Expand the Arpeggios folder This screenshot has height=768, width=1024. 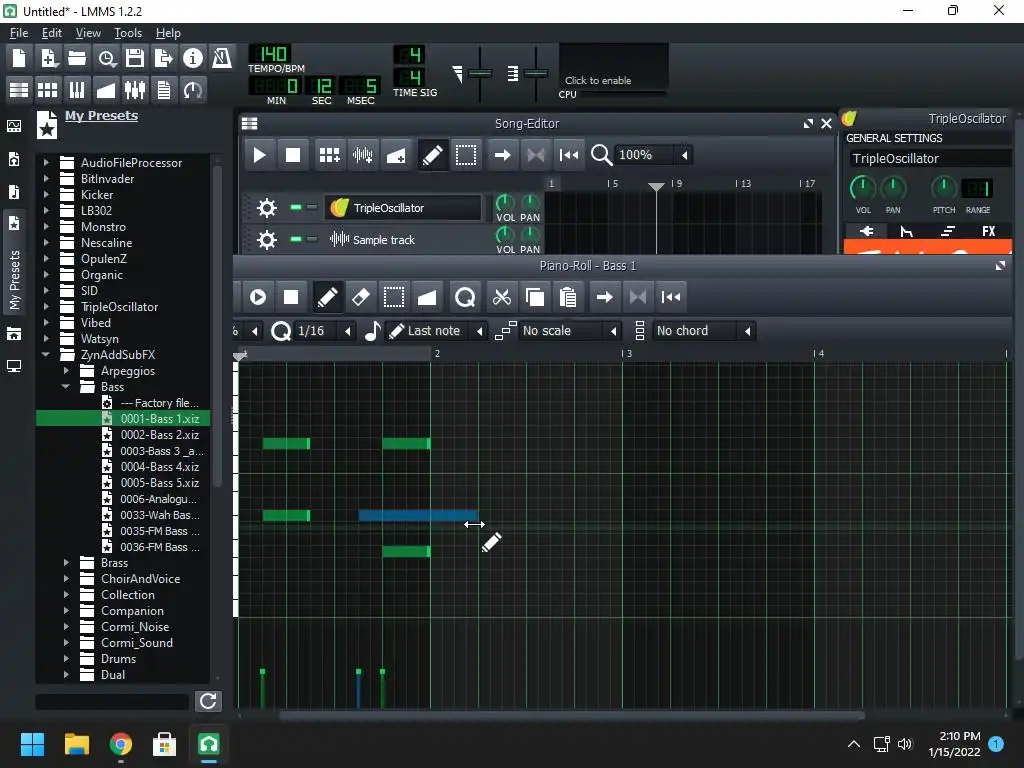(x=66, y=371)
